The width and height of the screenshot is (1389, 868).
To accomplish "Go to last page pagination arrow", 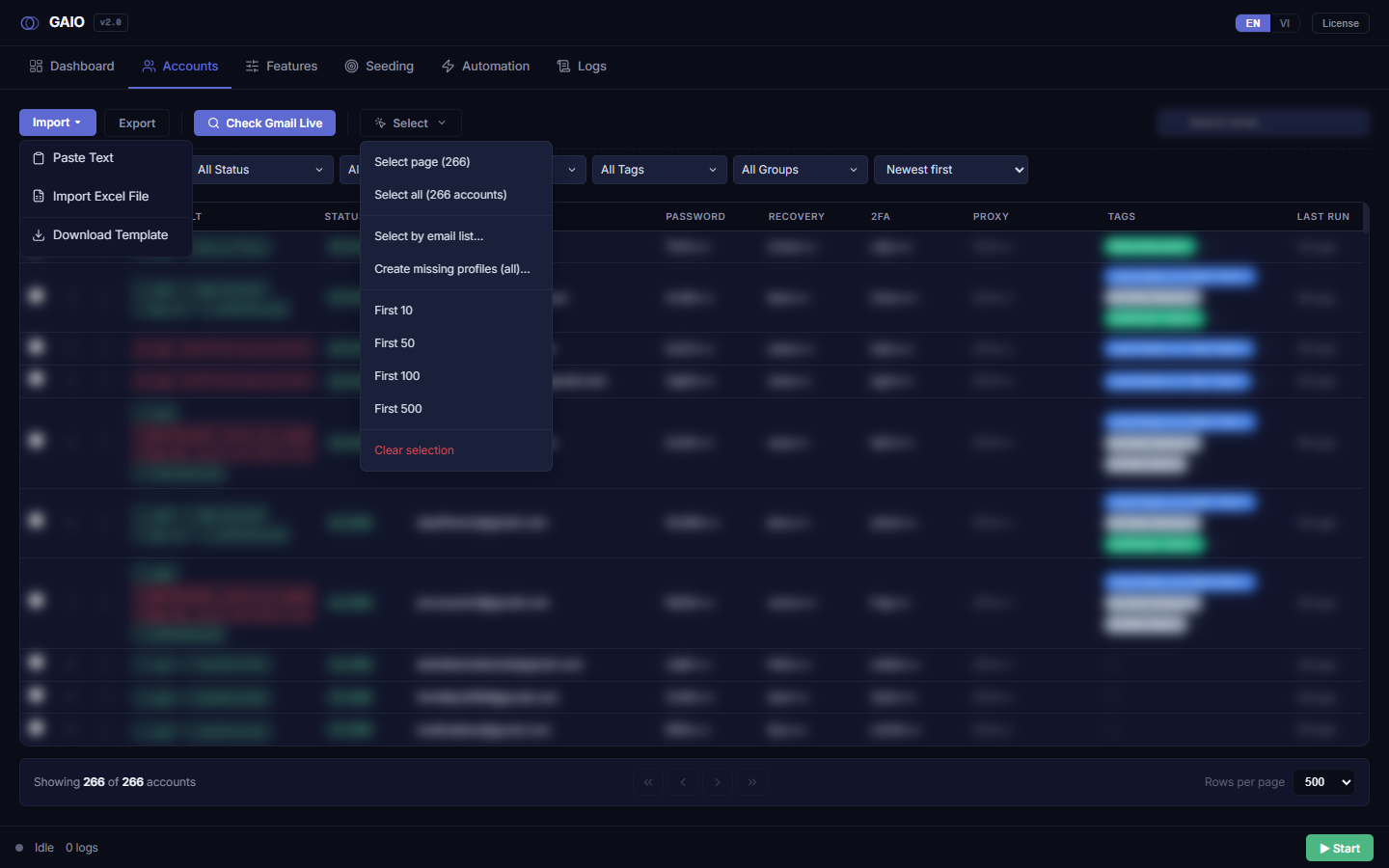I will pyautogui.click(x=752, y=782).
